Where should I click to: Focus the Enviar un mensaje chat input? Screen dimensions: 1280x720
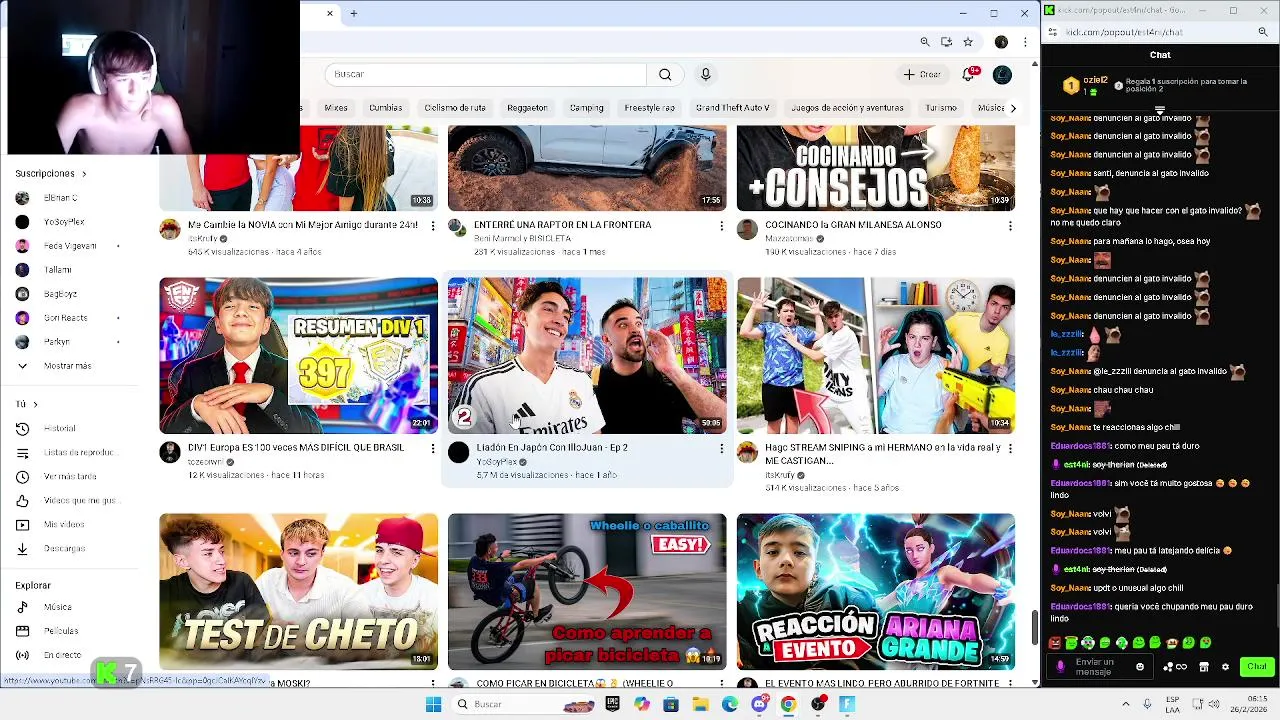1100,667
